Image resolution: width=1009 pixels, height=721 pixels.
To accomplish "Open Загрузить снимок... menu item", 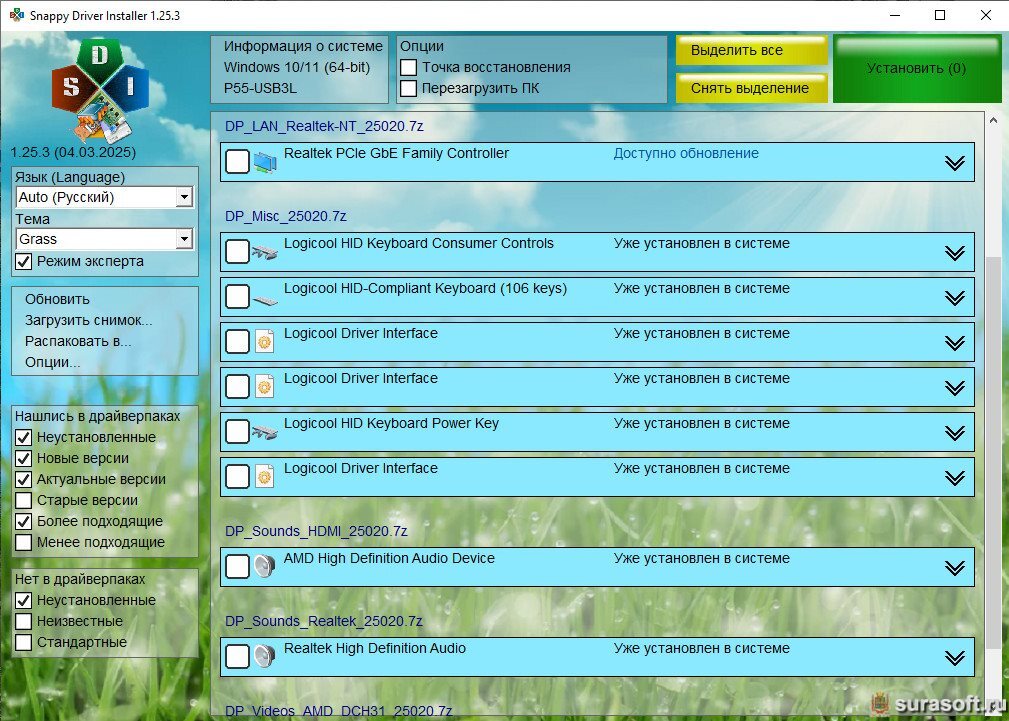I will (89, 321).
